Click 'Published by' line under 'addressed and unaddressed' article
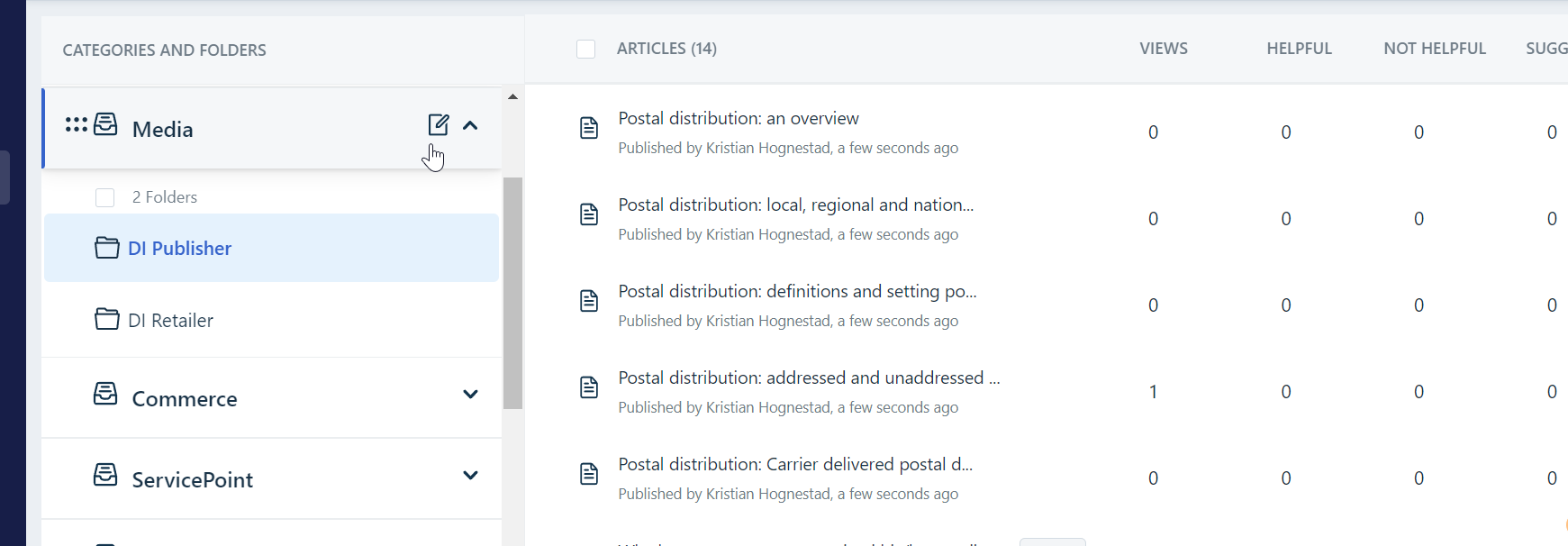The width and height of the screenshot is (1568, 546). tap(788, 407)
